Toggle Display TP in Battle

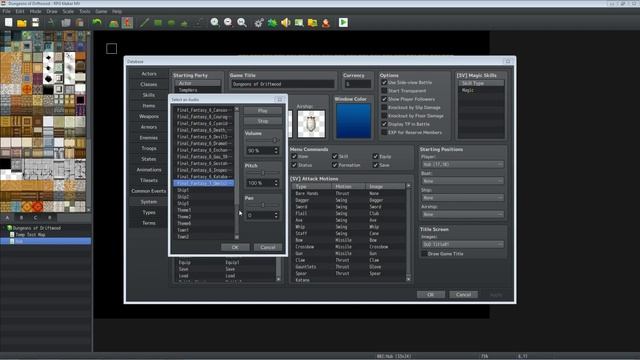(384, 124)
